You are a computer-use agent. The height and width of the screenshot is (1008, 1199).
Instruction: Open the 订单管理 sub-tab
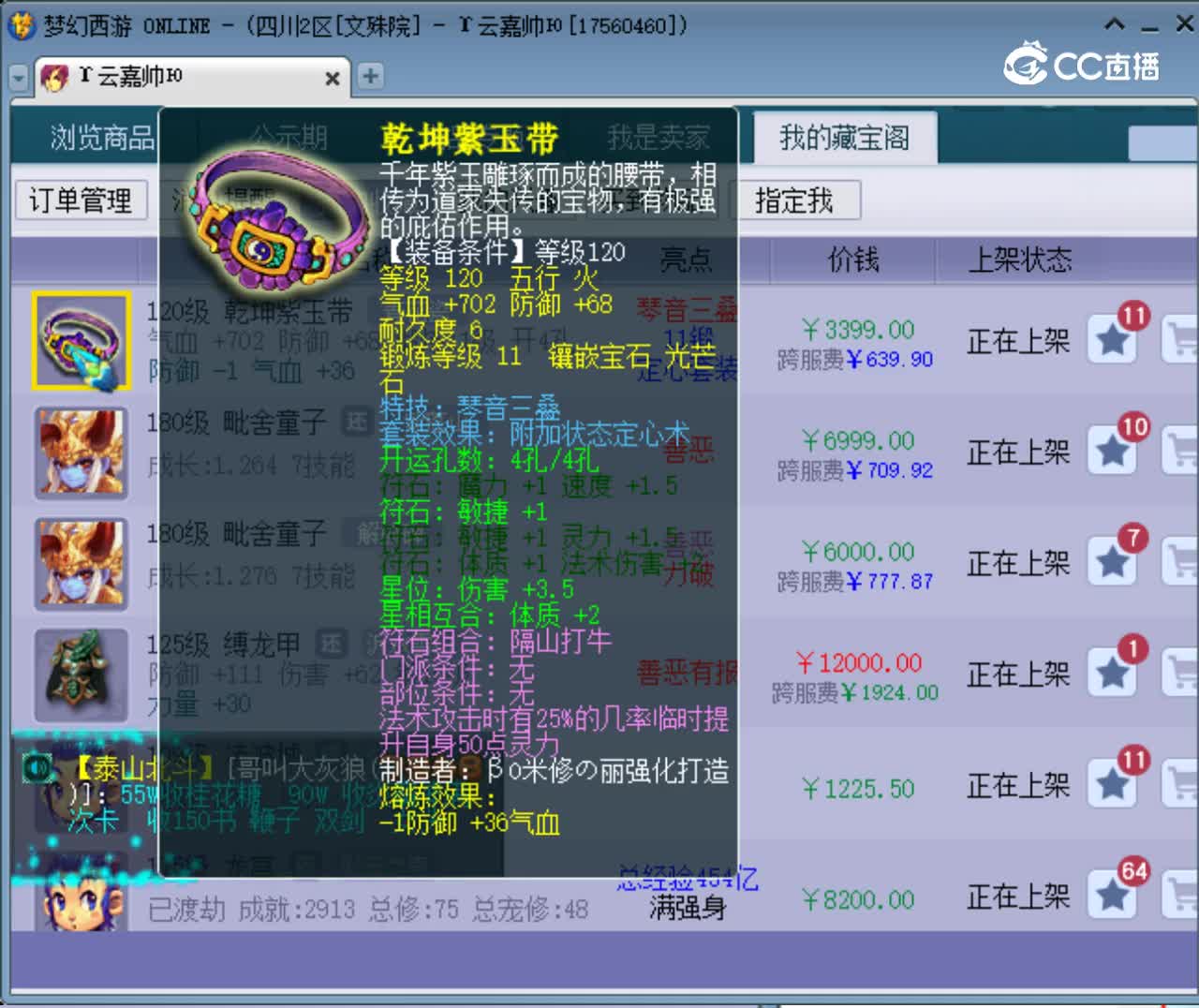point(81,200)
